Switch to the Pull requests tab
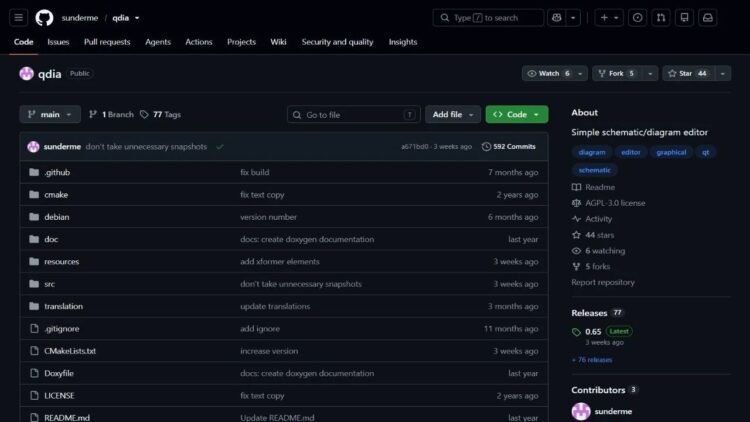The width and height of the screenshot is (750, 422). pyautogui.click(x=107, y=42)
